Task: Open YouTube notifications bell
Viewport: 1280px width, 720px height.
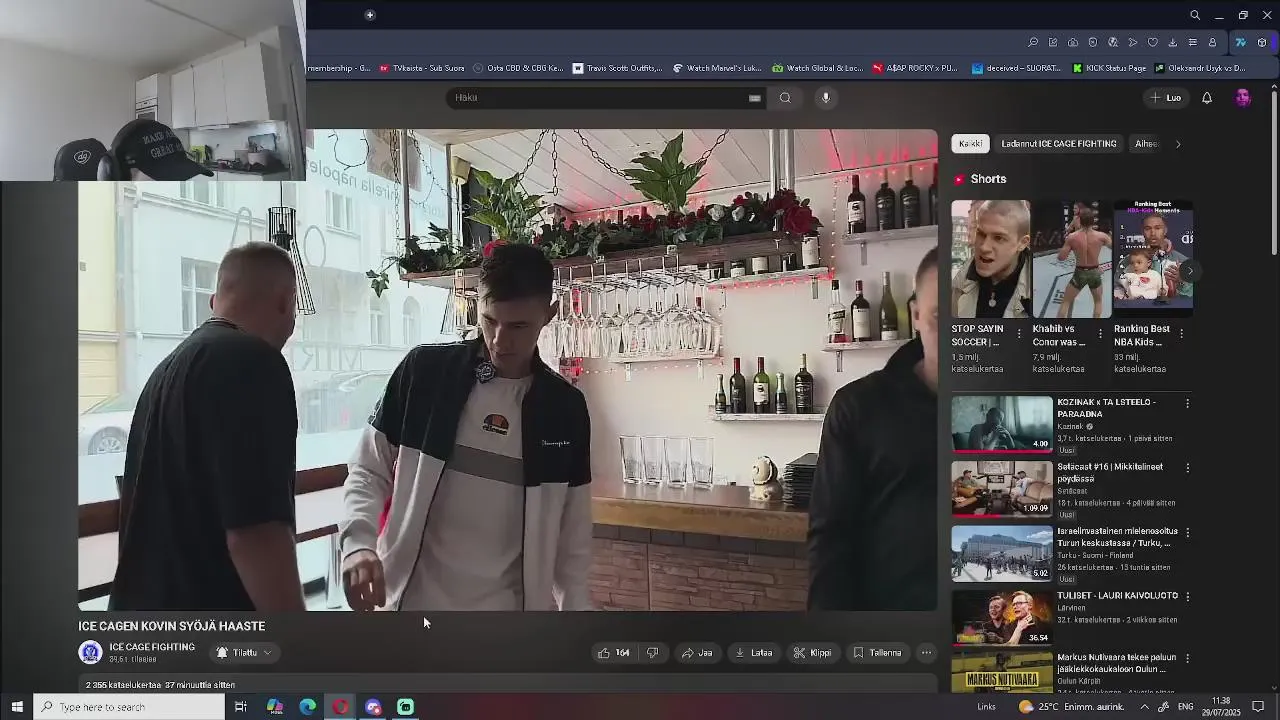Action: [1207, 98]
